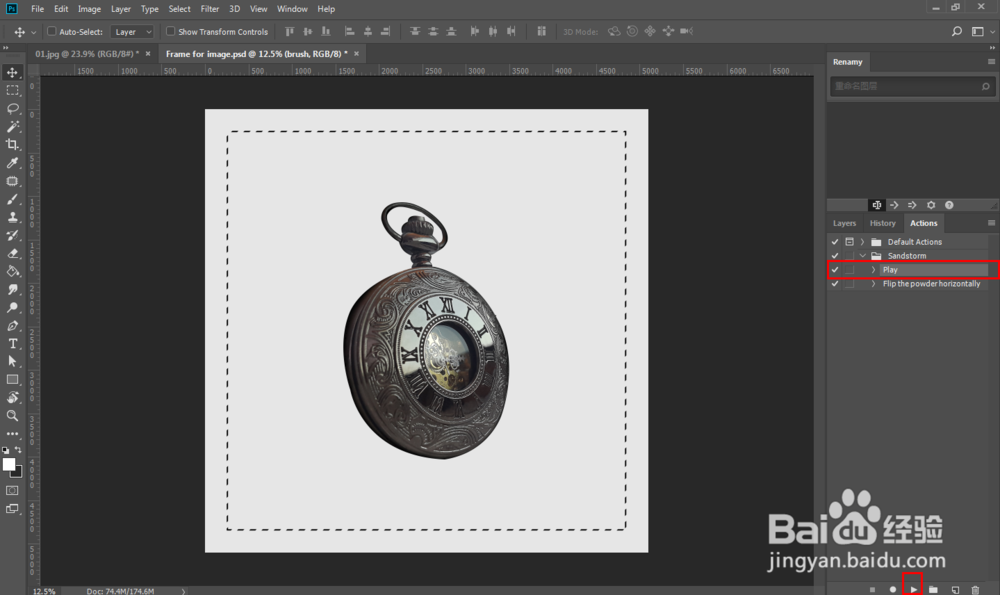Toggle check mark for Flip the powder horizontally
This screenshot has width=1000, height=595.
pos(835,284)
